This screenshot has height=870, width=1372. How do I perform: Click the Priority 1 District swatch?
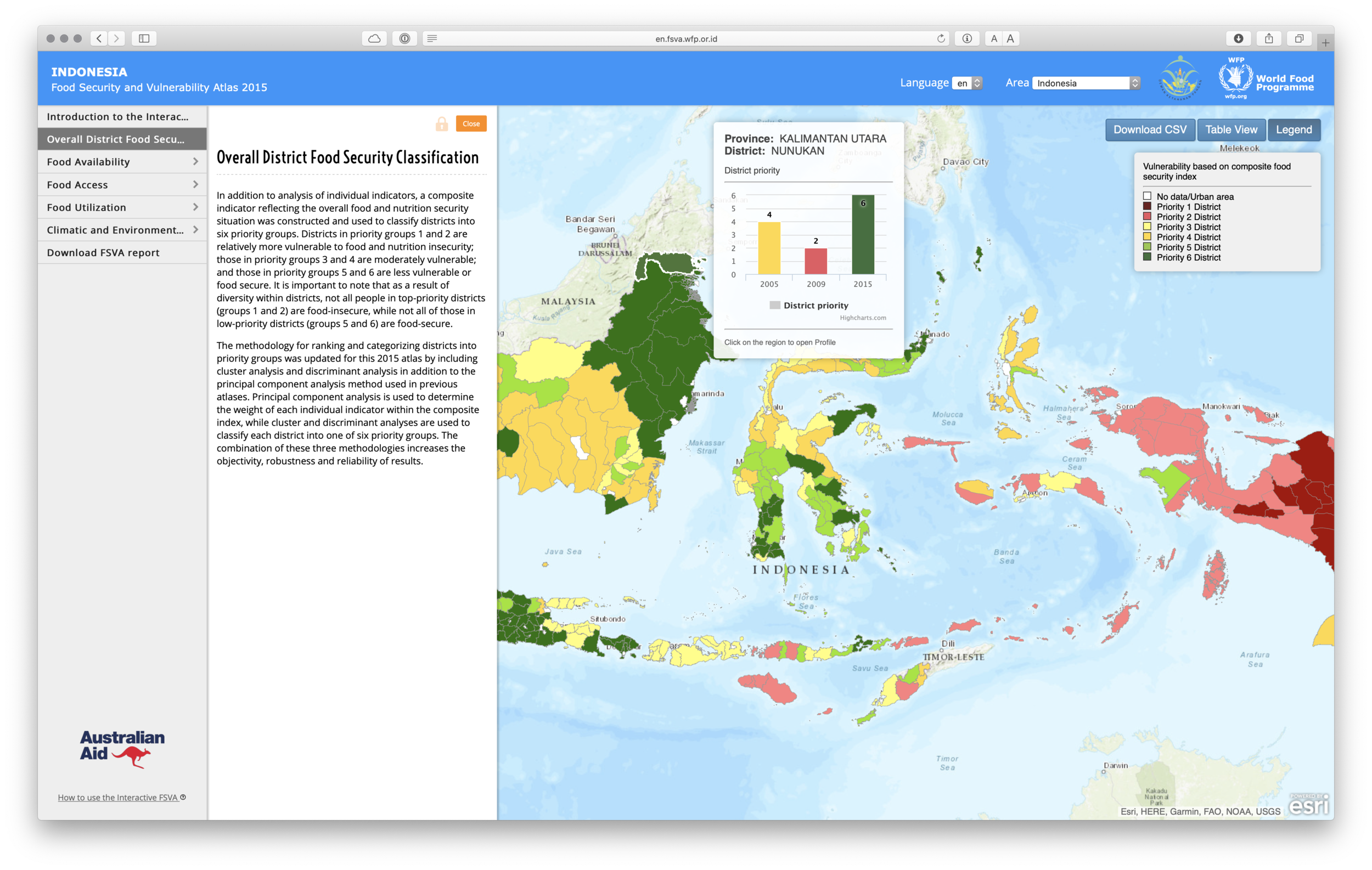(1147, 206)
